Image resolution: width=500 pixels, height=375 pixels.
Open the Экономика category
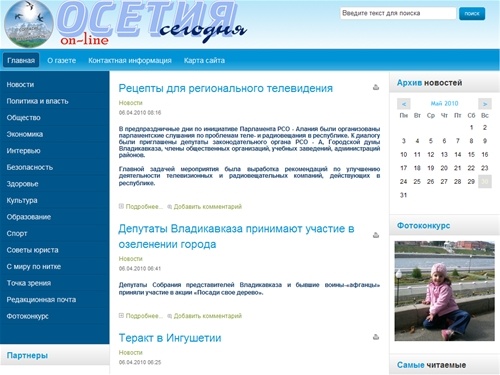[25, 134]
